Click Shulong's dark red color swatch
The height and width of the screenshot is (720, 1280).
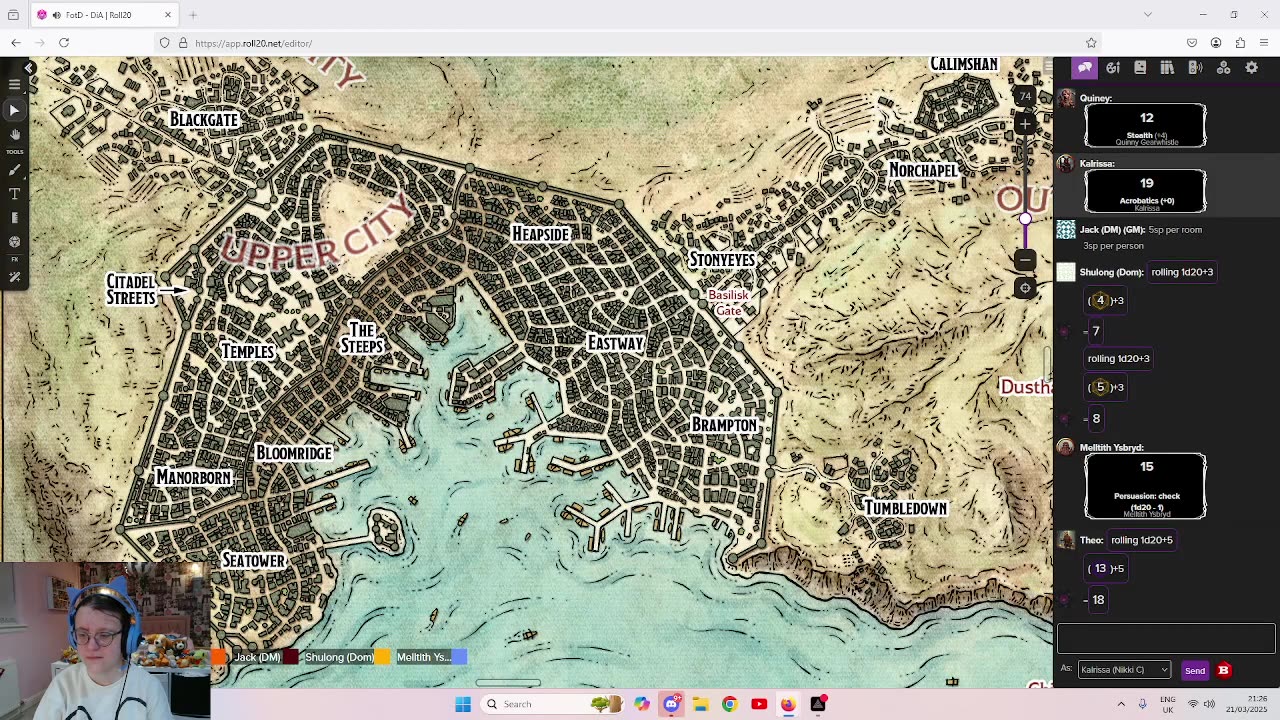(291, 657)
